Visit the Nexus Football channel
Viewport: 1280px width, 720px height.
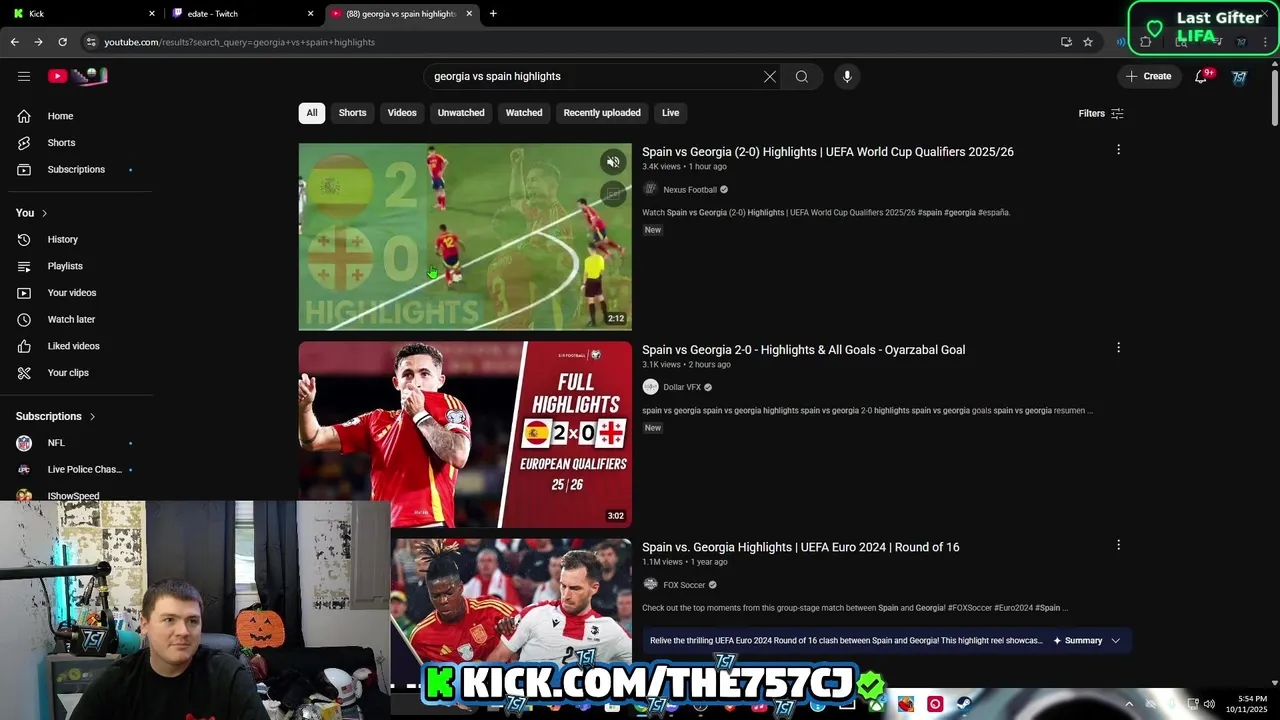[x=690, y=190]
